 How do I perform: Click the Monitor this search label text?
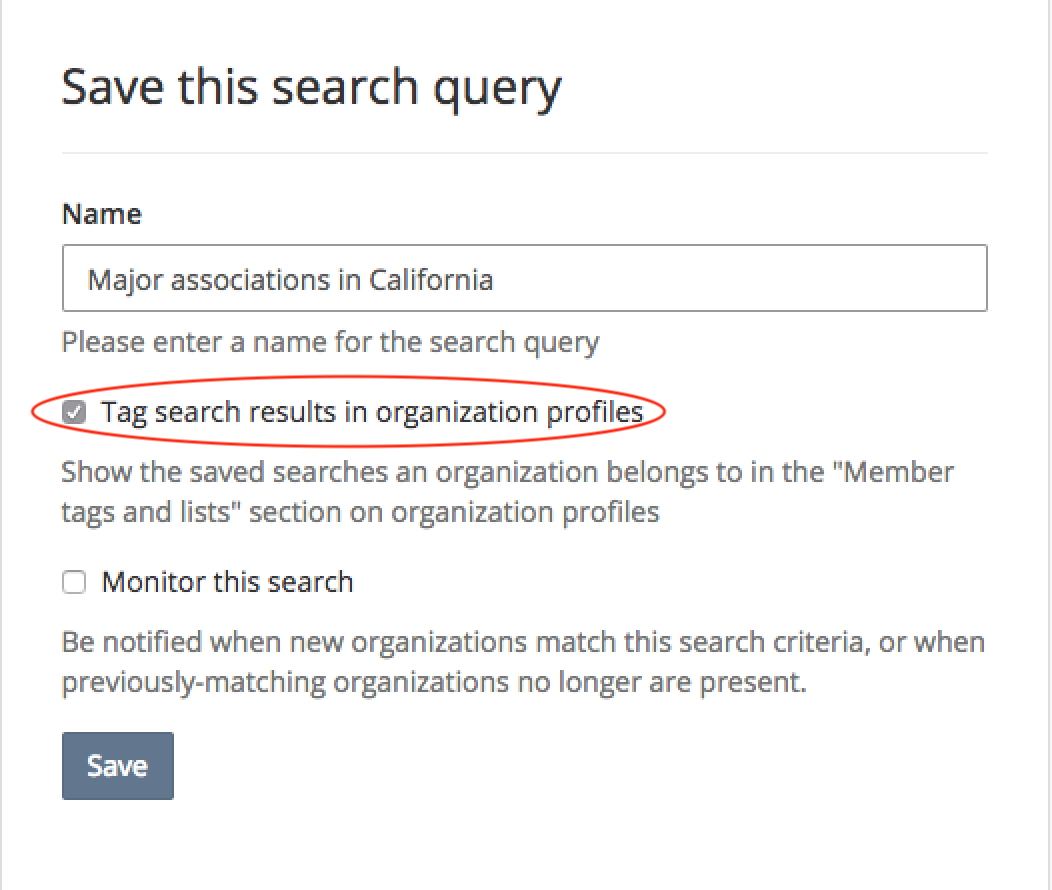pos(227,582)
